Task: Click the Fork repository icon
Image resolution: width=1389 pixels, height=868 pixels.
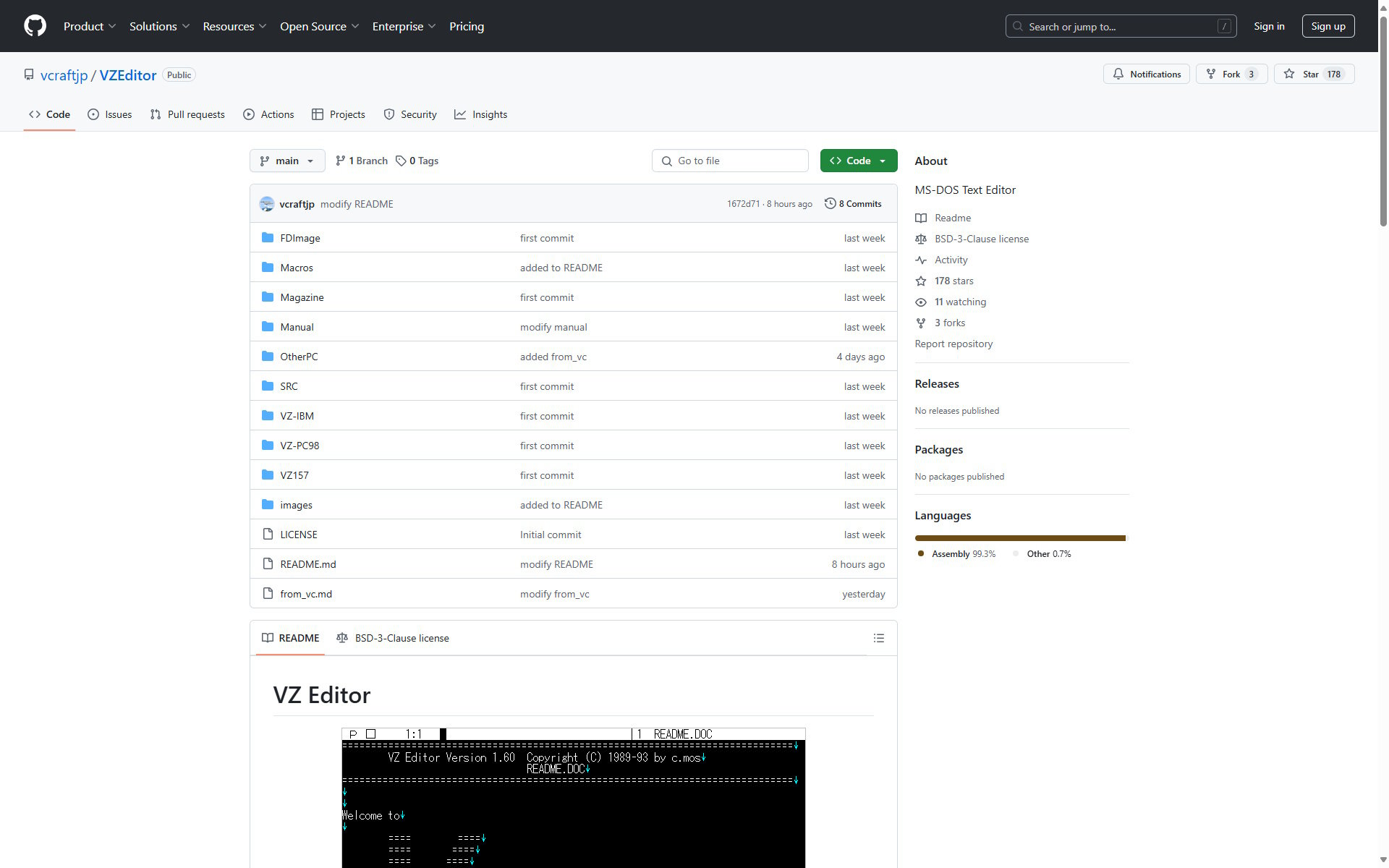Action: pyautogui.click(x=1211, y=74)
